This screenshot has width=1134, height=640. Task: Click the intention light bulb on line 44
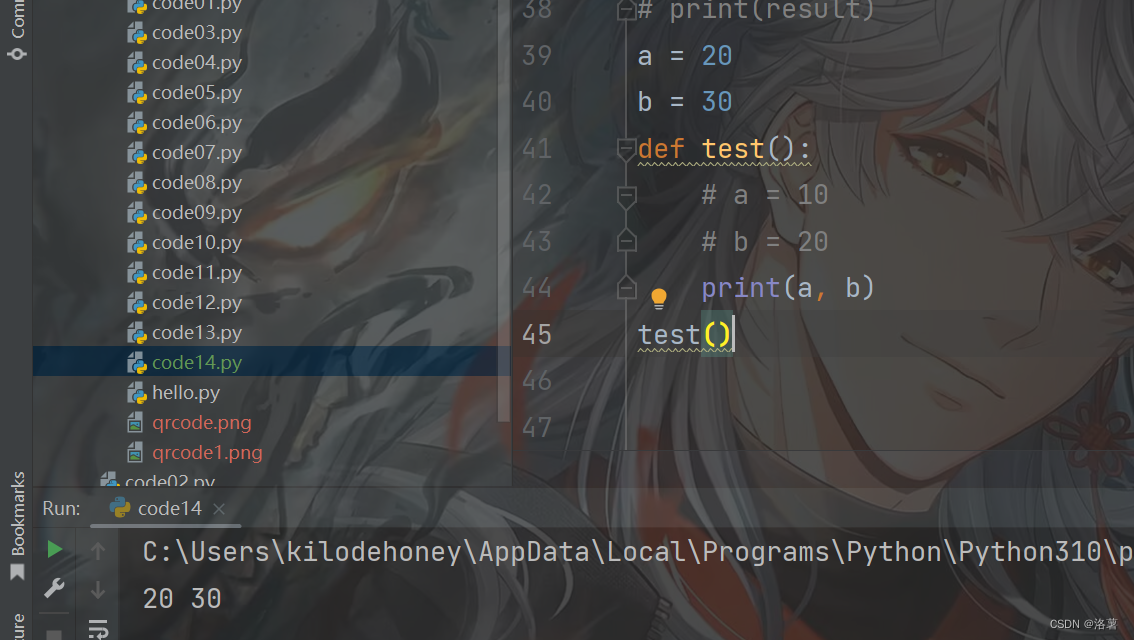click(659, 298)
